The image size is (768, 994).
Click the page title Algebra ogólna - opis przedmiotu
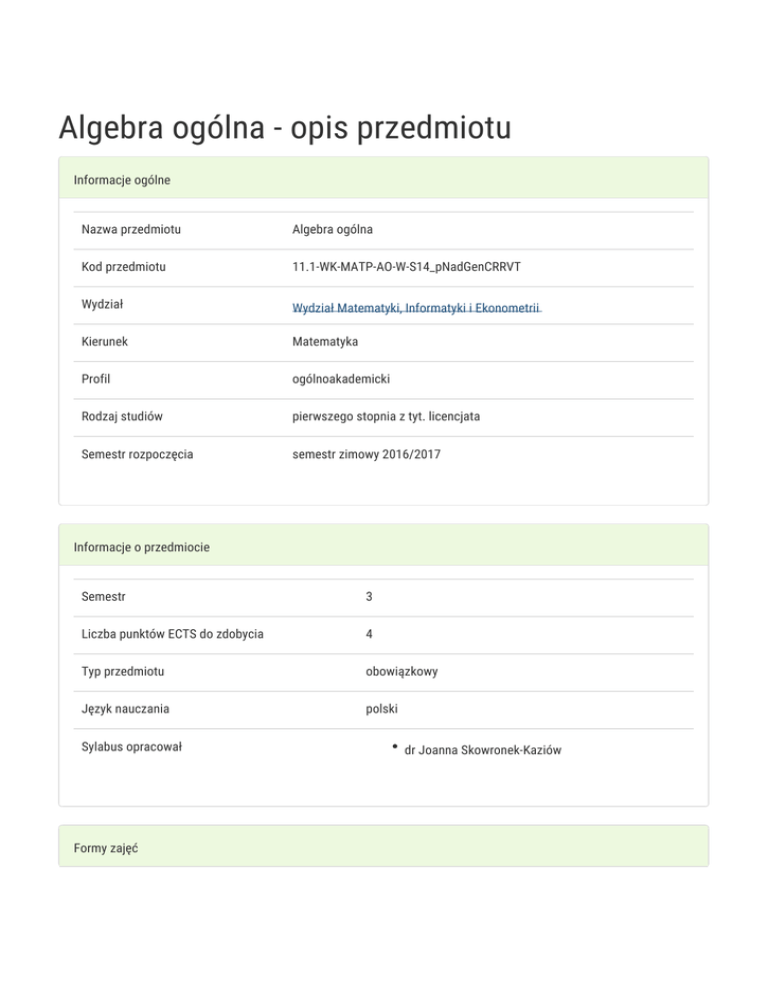pos(285,128)
